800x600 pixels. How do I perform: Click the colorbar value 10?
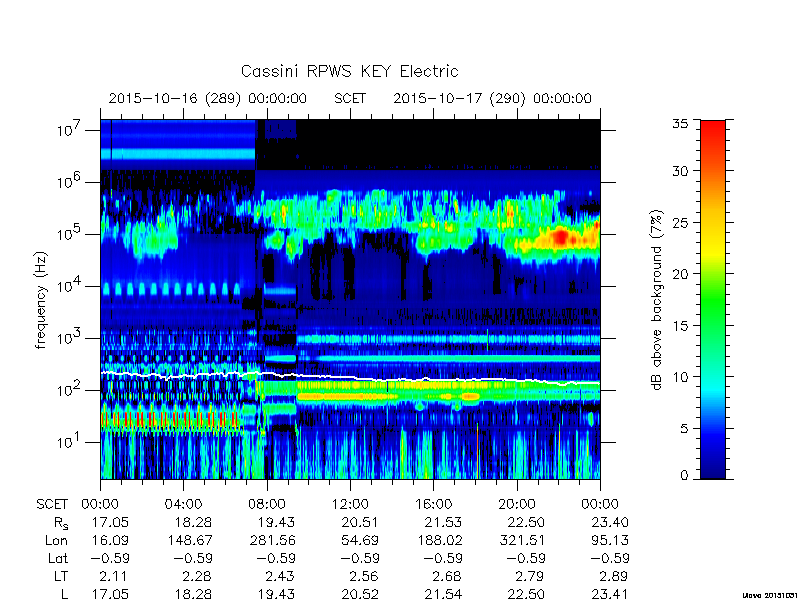click(681, 377)
